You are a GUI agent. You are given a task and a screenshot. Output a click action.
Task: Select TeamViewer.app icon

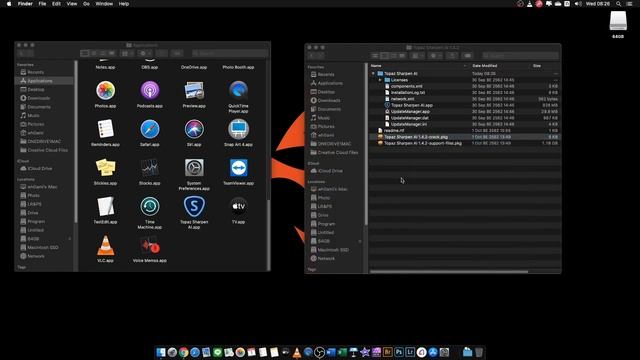pyautogui.click(x=238, y=168)
